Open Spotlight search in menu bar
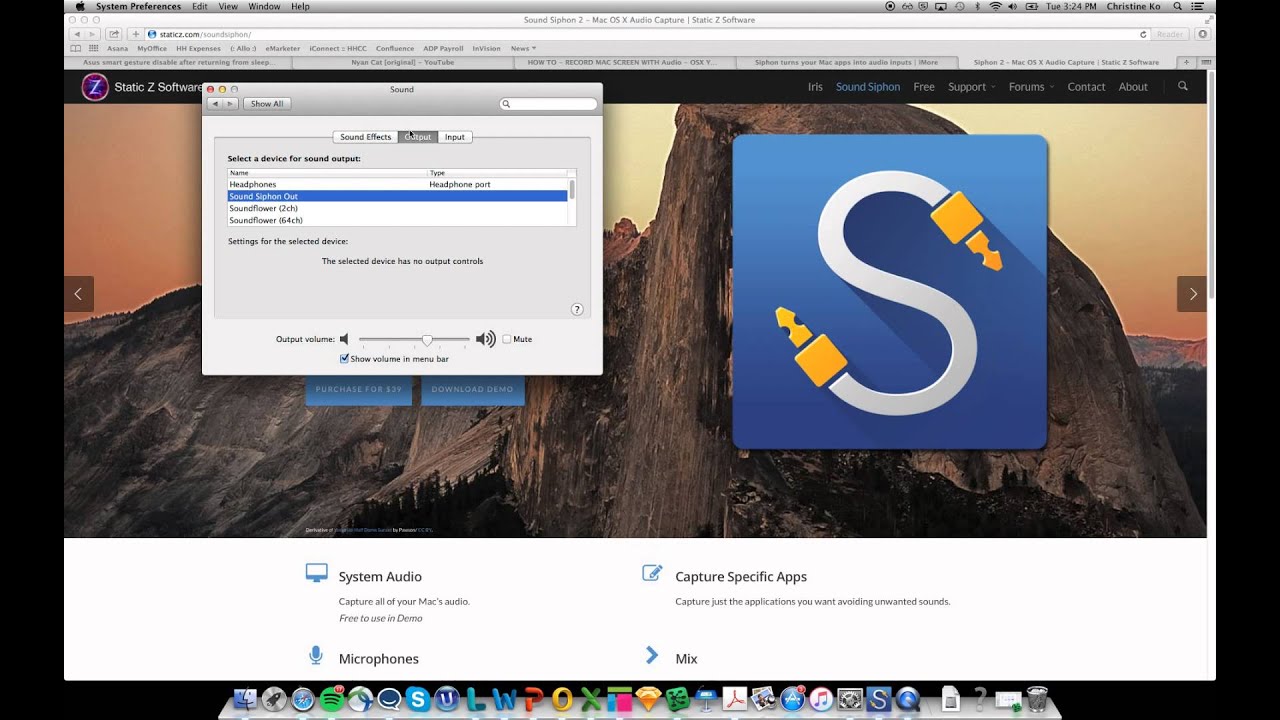Image resolution: width=1280 pixels, height=720 pixels. pyautogui.click(x=1178, y=6)
